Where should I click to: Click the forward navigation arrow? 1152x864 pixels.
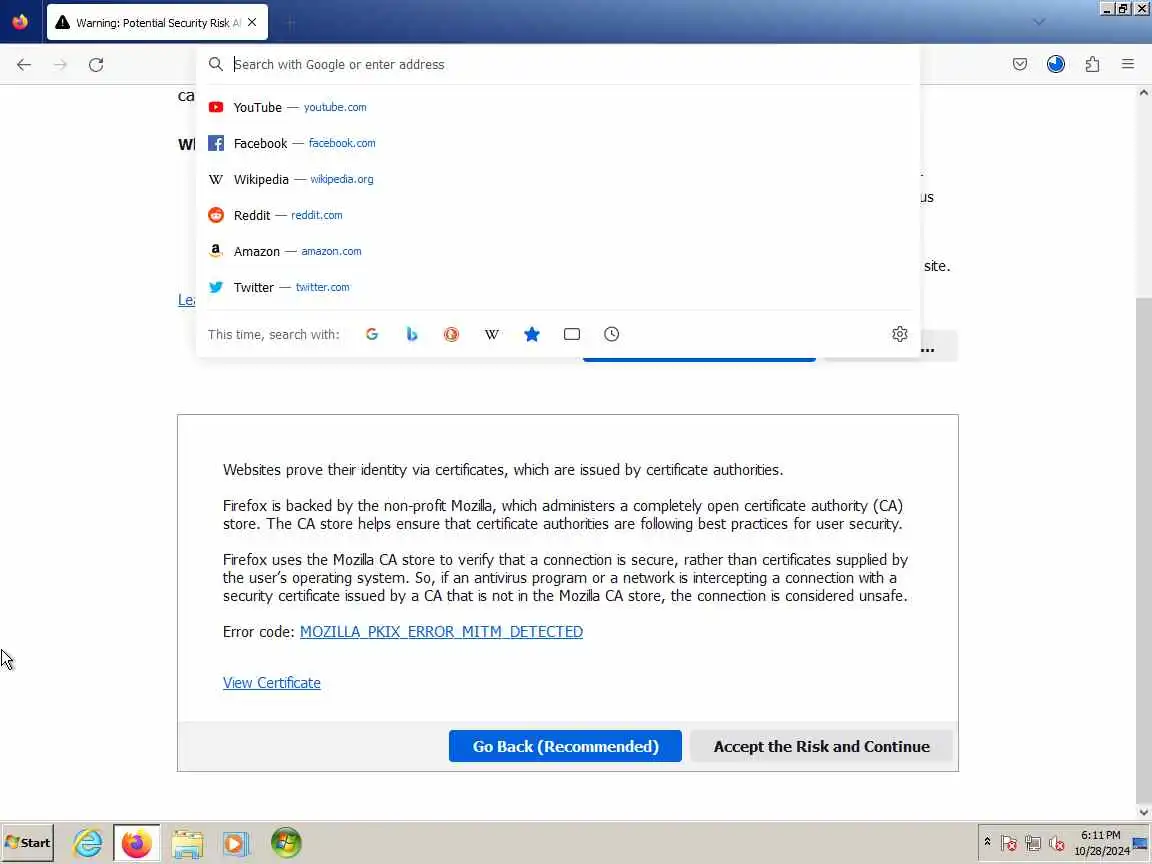click(60, 65)
